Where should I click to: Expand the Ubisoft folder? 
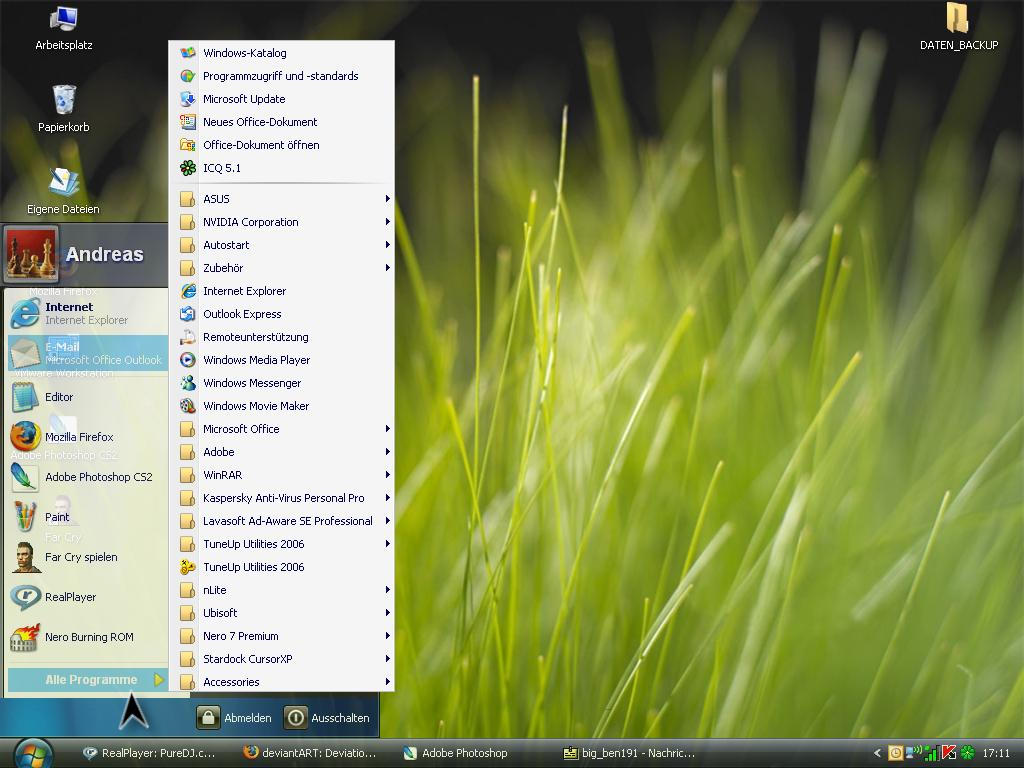(x=281, y=613)
